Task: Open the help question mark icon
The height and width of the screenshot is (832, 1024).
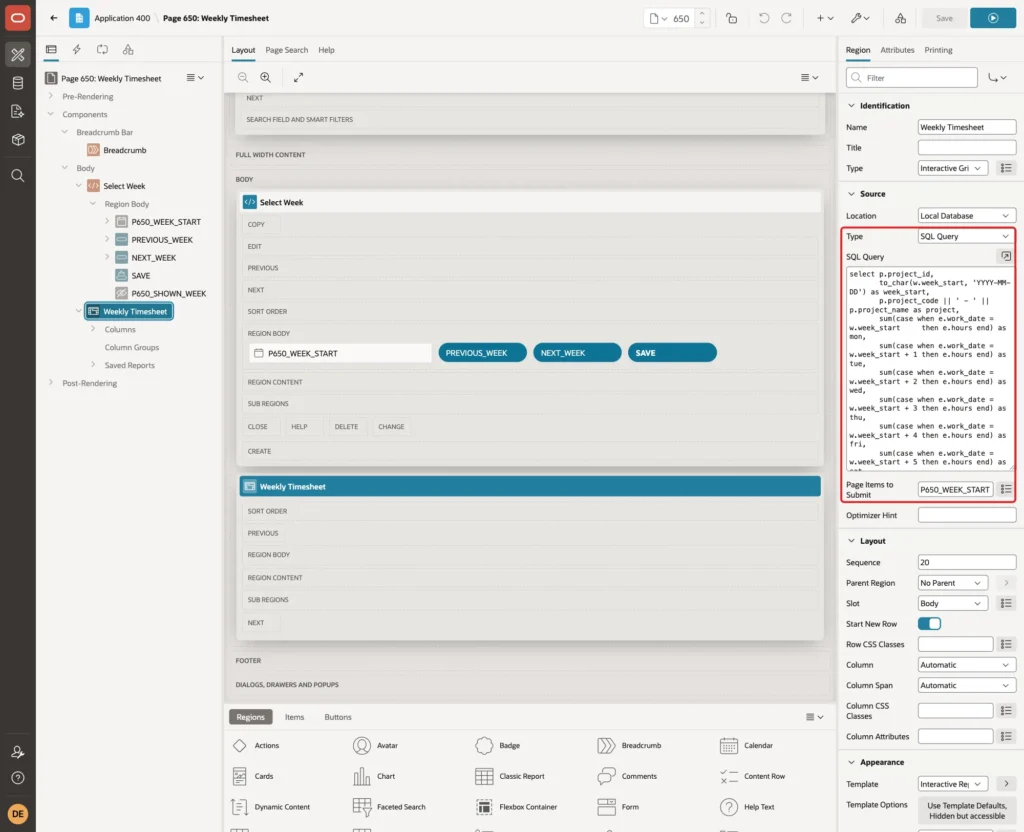Action: pos(18,778)
